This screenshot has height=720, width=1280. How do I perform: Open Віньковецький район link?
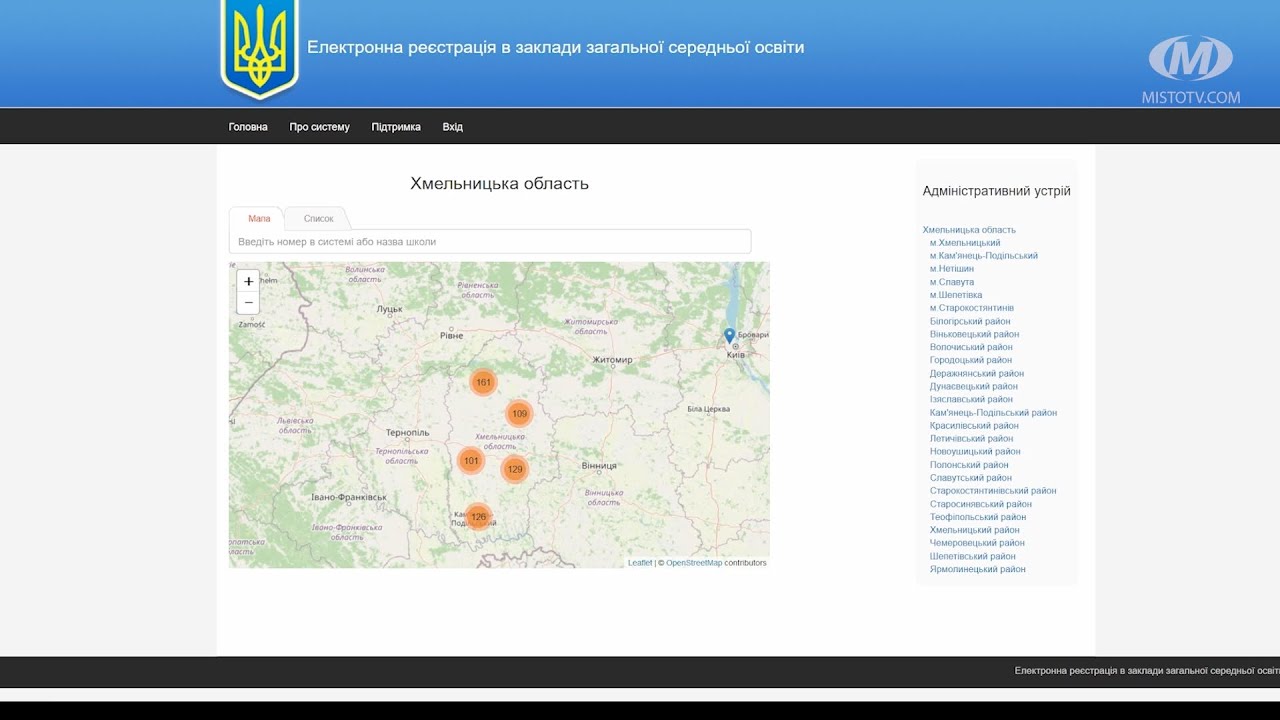coord(975,334)
